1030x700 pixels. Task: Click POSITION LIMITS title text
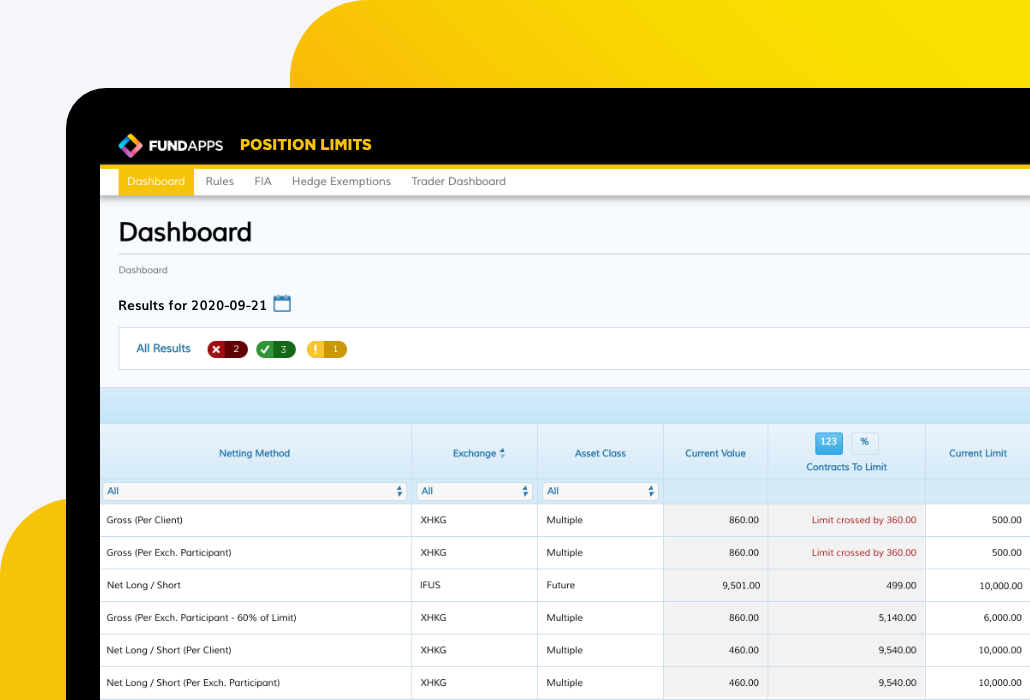pos(305,144)
